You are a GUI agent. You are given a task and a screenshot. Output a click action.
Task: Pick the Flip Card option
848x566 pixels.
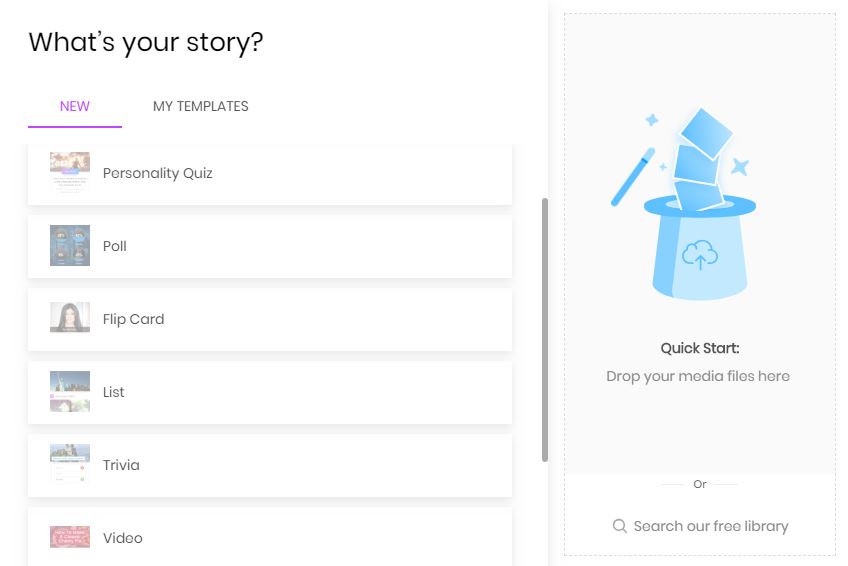pos(134,319)
